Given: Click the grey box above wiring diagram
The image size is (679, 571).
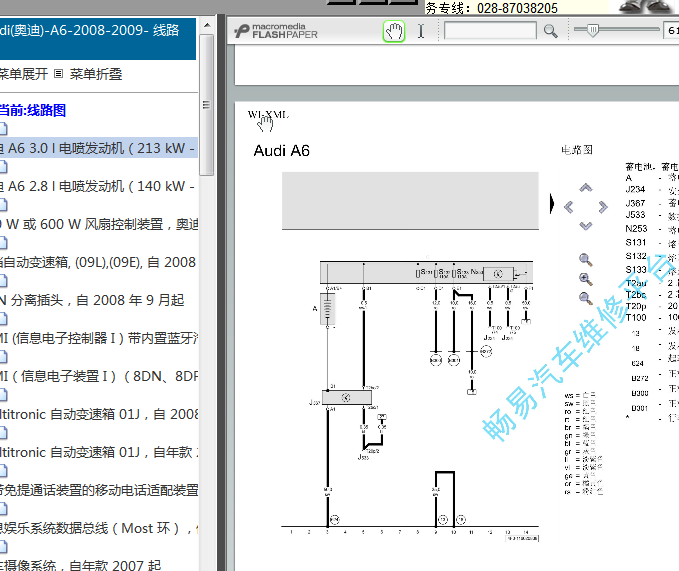Looking at the screenshot, I should tap(410, 201).
